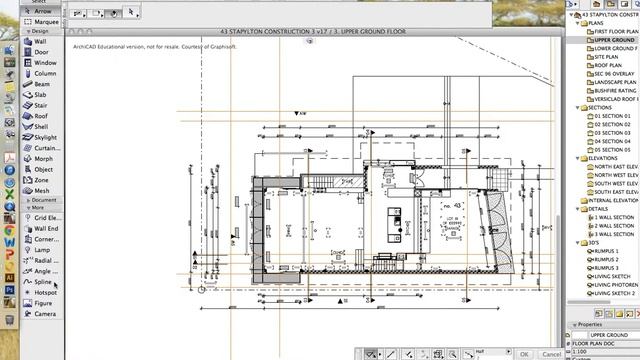Select the Corner Window tool

coord(42,239)
